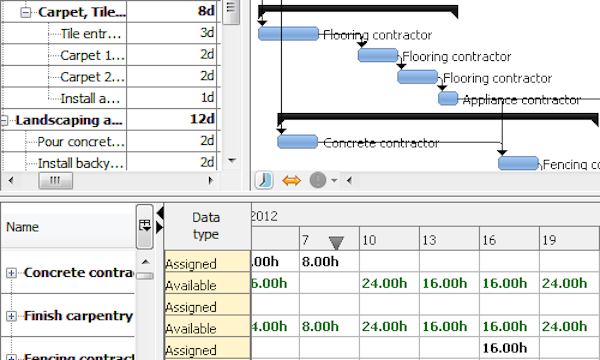
Task: Collapse the Carpet, Tile... task group
Action: click(26, 12)
